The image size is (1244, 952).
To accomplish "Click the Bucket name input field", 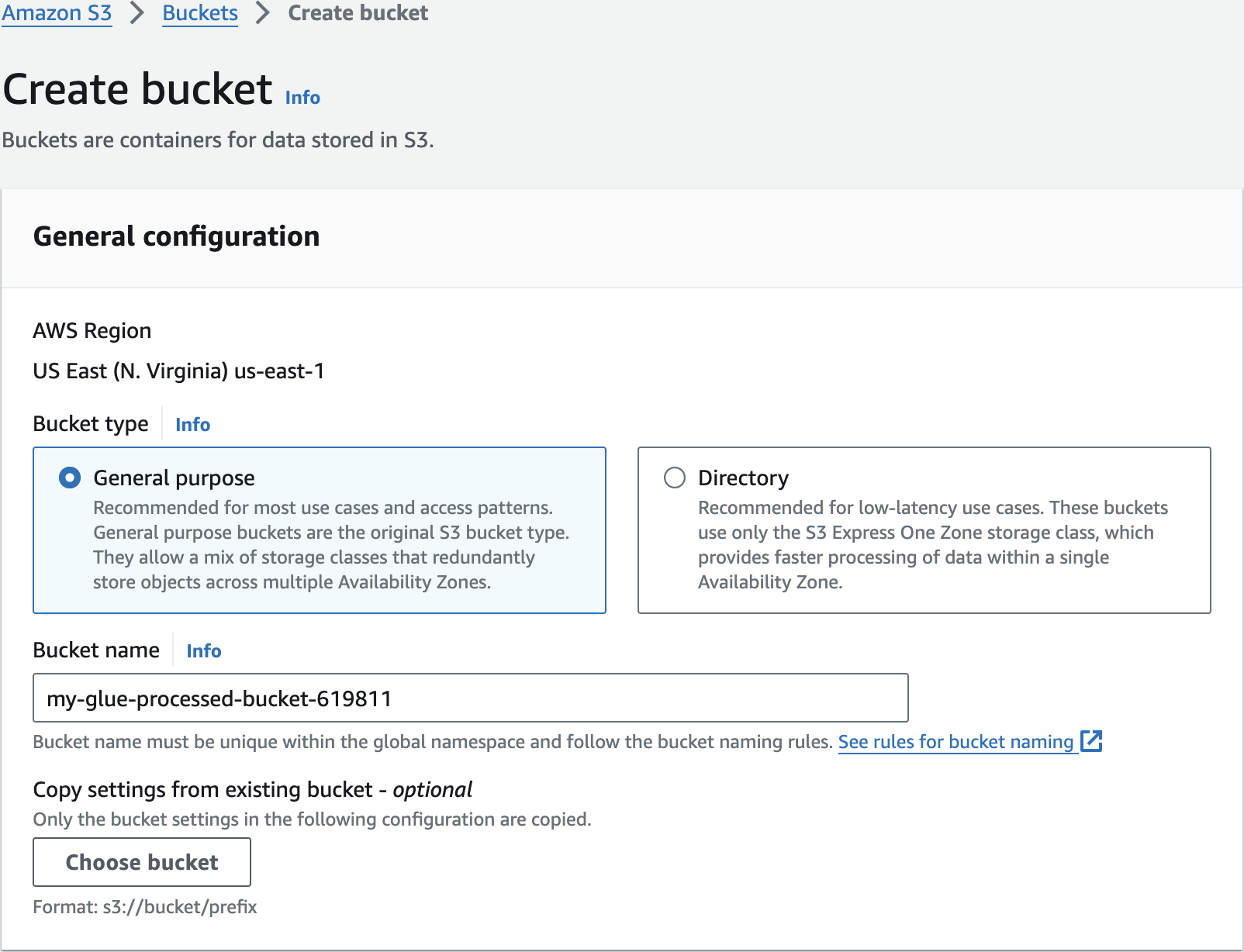I will point(471,698).
